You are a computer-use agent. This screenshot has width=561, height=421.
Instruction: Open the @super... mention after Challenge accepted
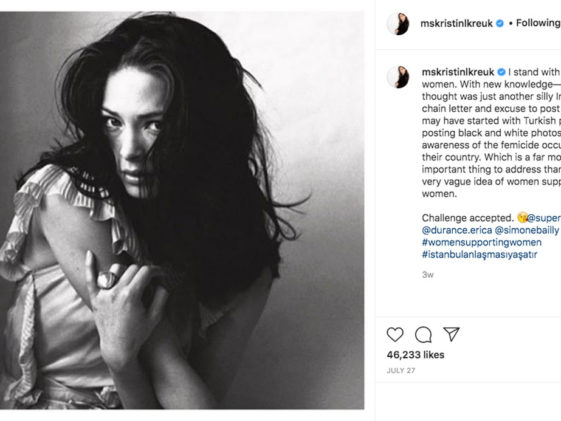coord(544,218)
